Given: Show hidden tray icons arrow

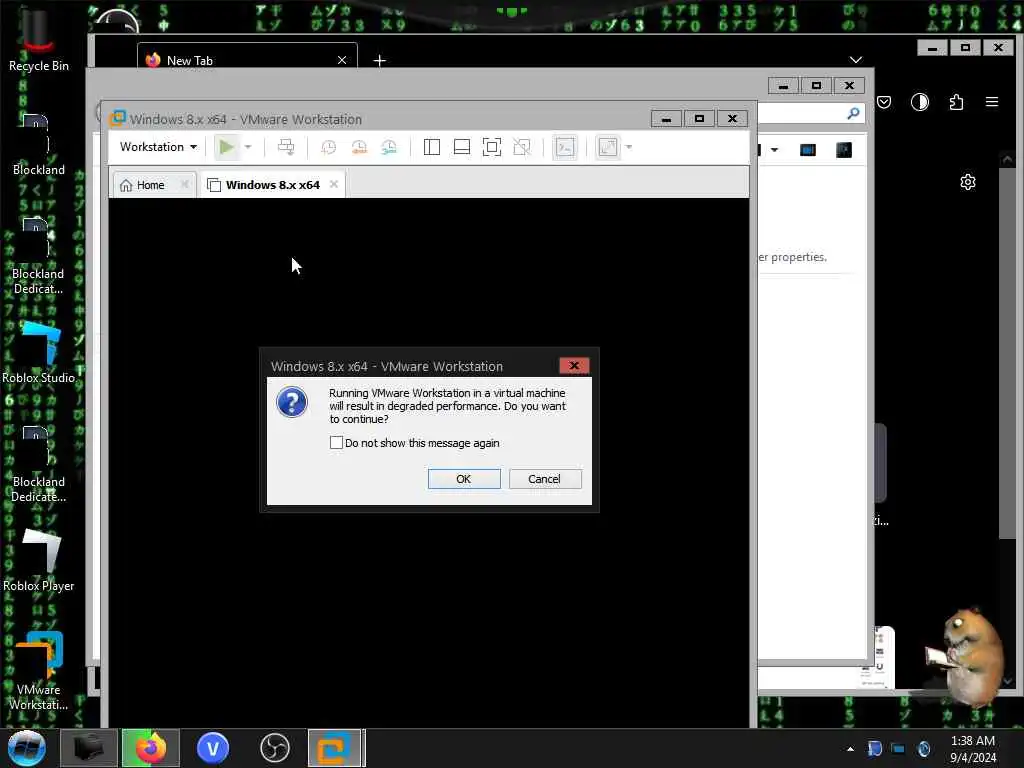Looking at the screenshot, I should click(x=850, y=749).
